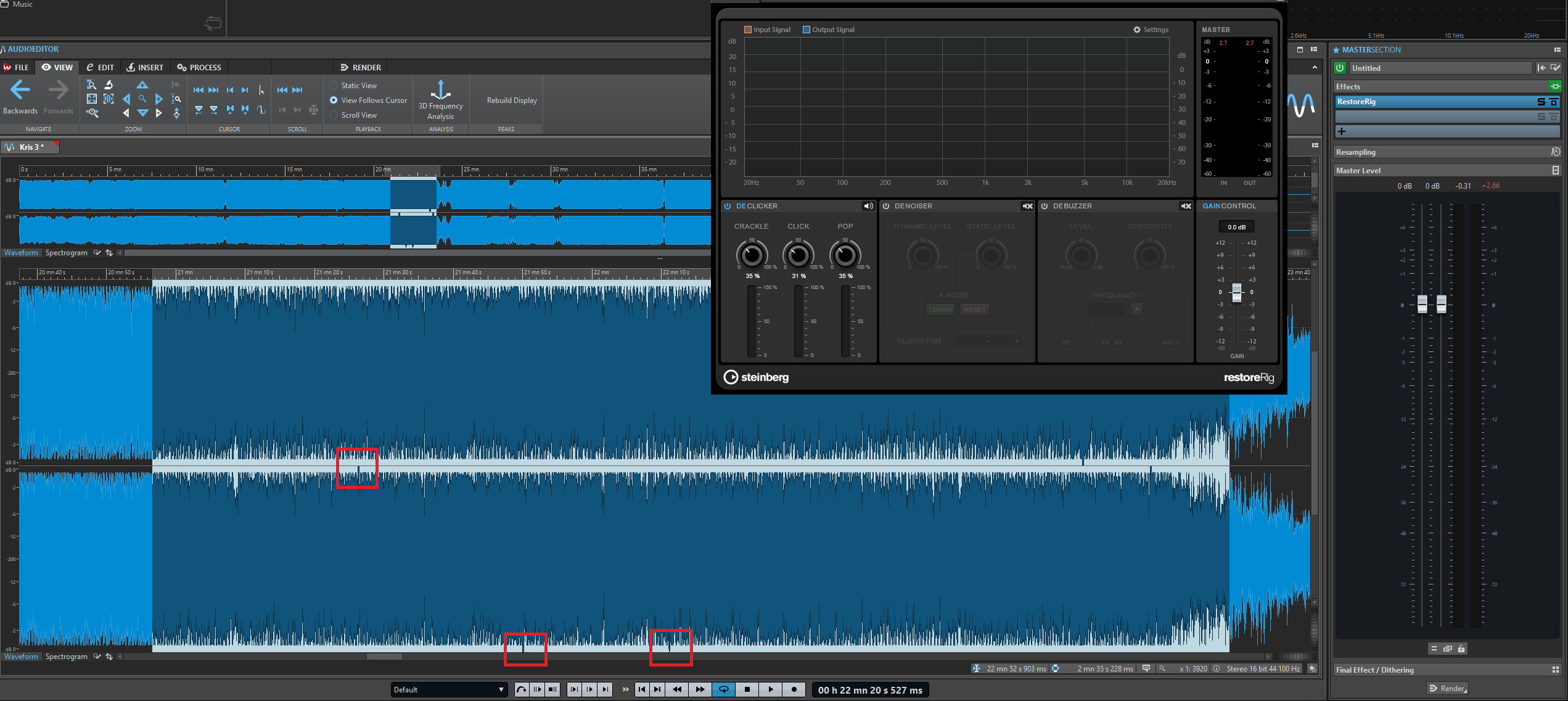Zoom in vertically with the up triangle
1568x701 pixels.
(142, 84)
